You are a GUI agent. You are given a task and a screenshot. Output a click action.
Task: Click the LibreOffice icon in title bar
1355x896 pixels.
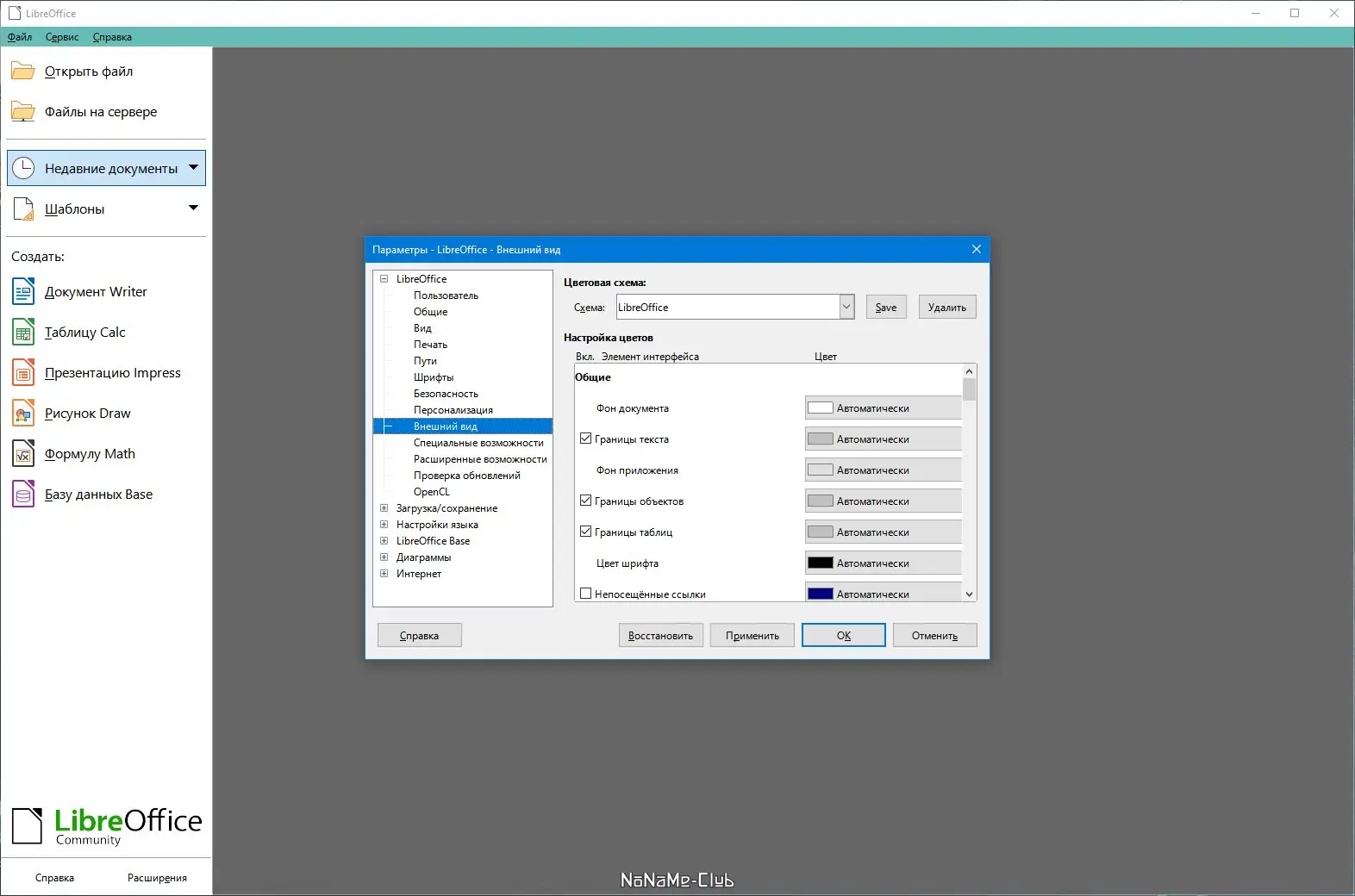click(14, 13)
